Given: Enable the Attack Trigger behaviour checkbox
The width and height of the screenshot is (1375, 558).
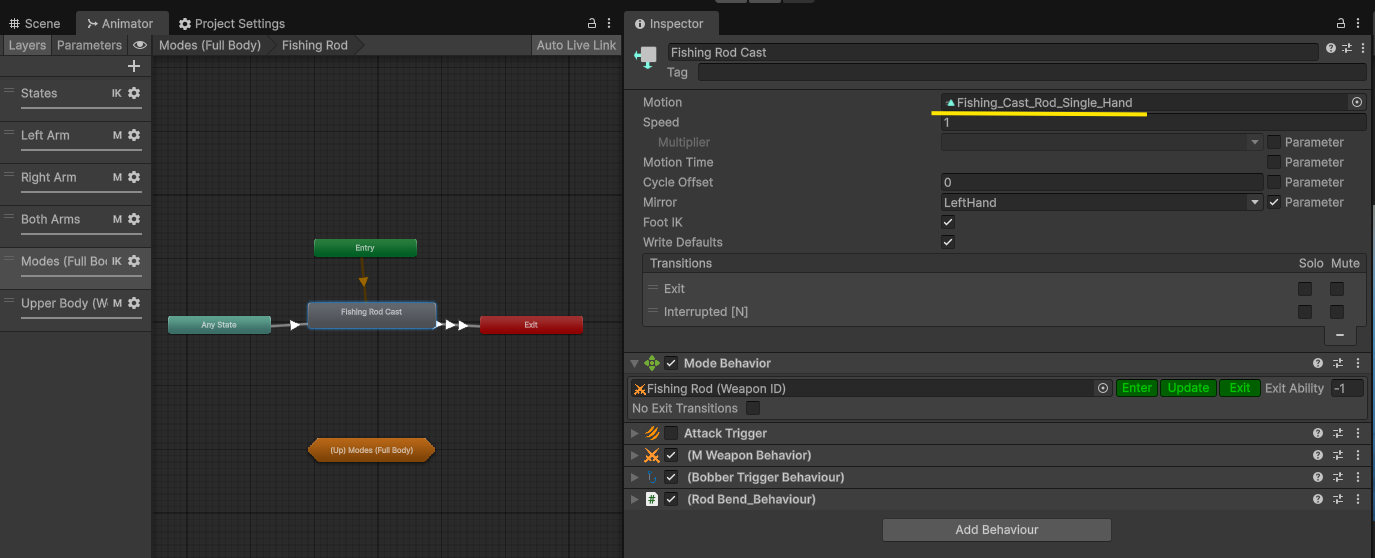Looking at the screenshot, I should coord(671,433).
